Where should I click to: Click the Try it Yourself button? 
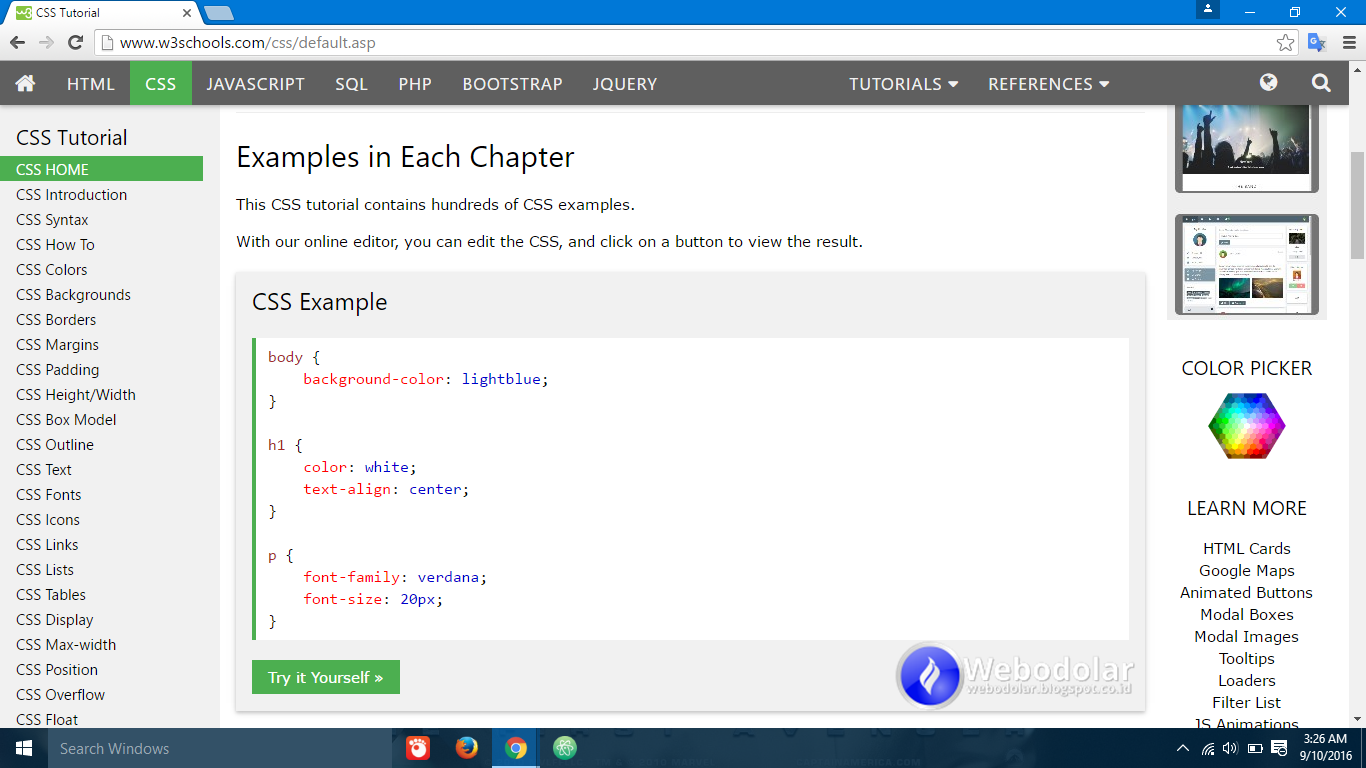tap(326, 677)
